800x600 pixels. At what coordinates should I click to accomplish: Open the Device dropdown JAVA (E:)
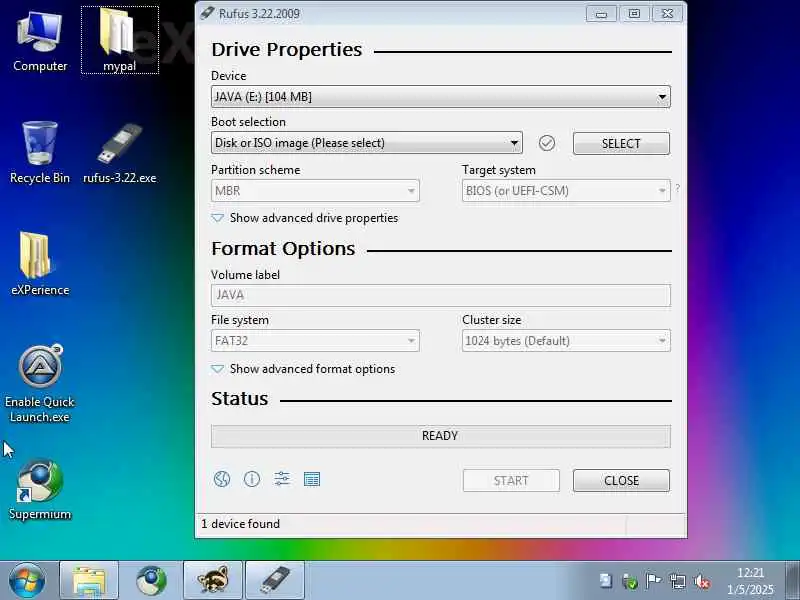(x=441, y=97)
